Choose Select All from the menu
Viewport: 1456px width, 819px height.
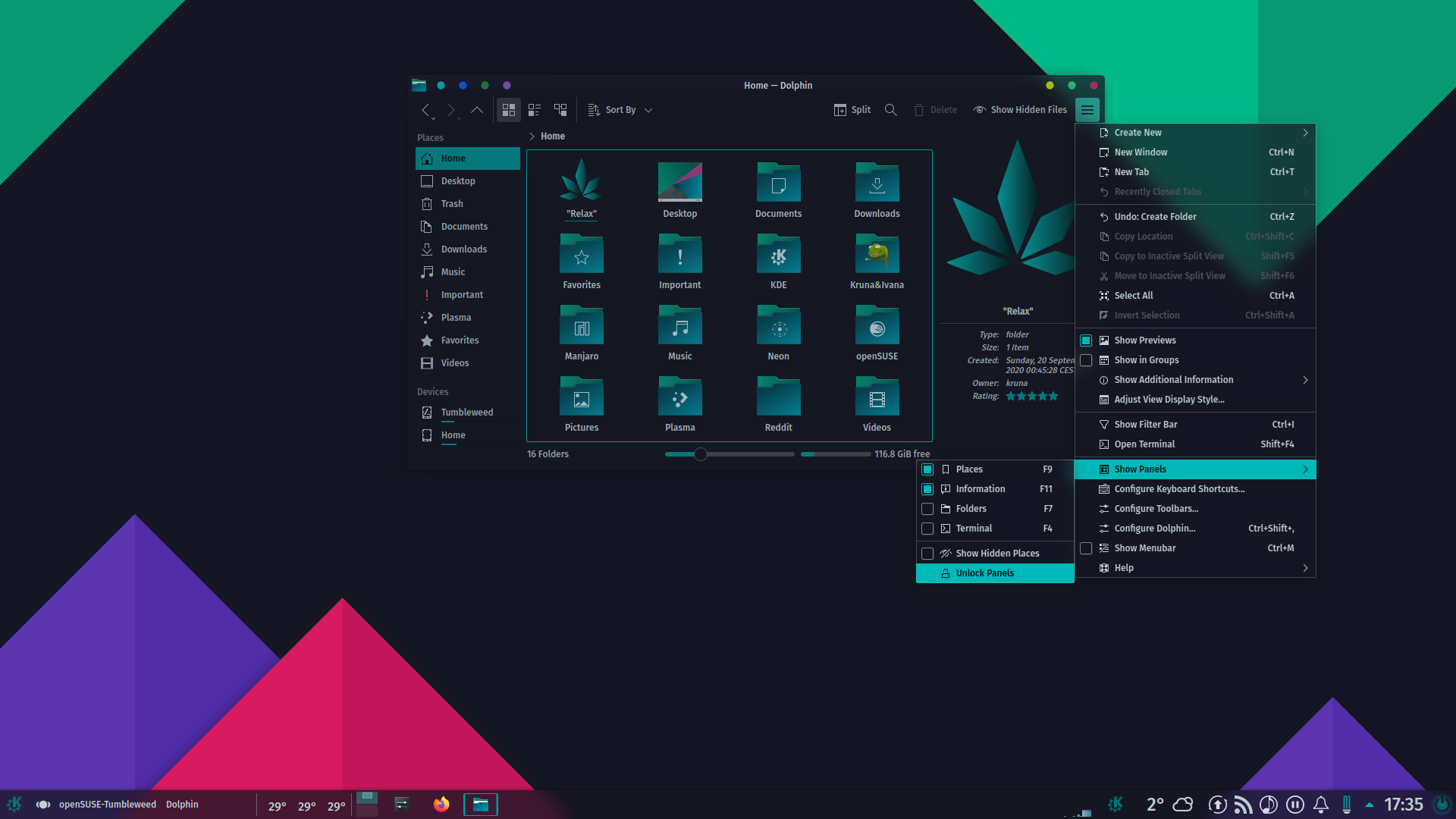coord(1195,296)
